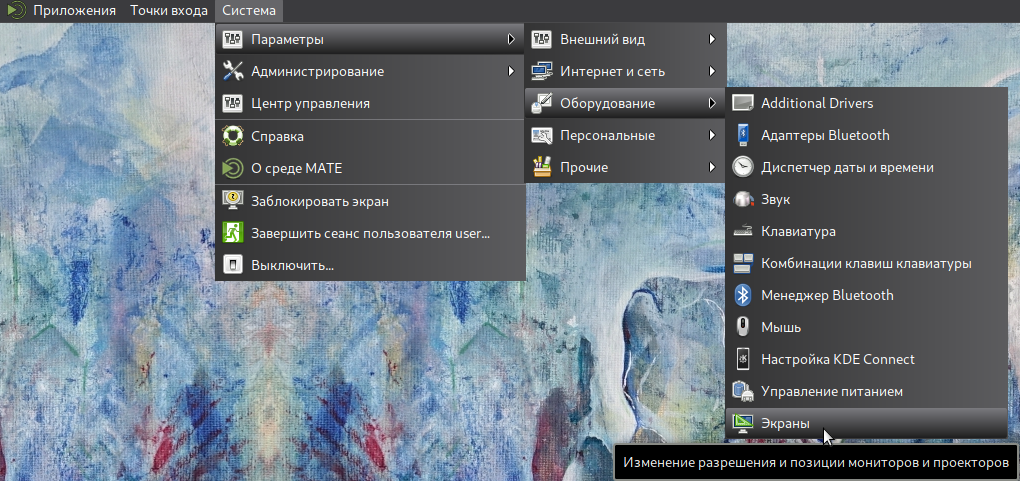Click the Экраны monitor icon
The width and height of the screenshot is (1020, 481).
tap(743, 424)
